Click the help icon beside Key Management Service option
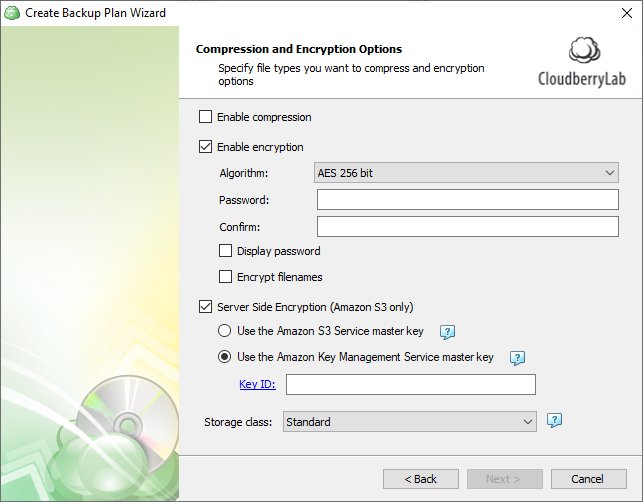This screenshot has width=643, height=502. point(517,358)
